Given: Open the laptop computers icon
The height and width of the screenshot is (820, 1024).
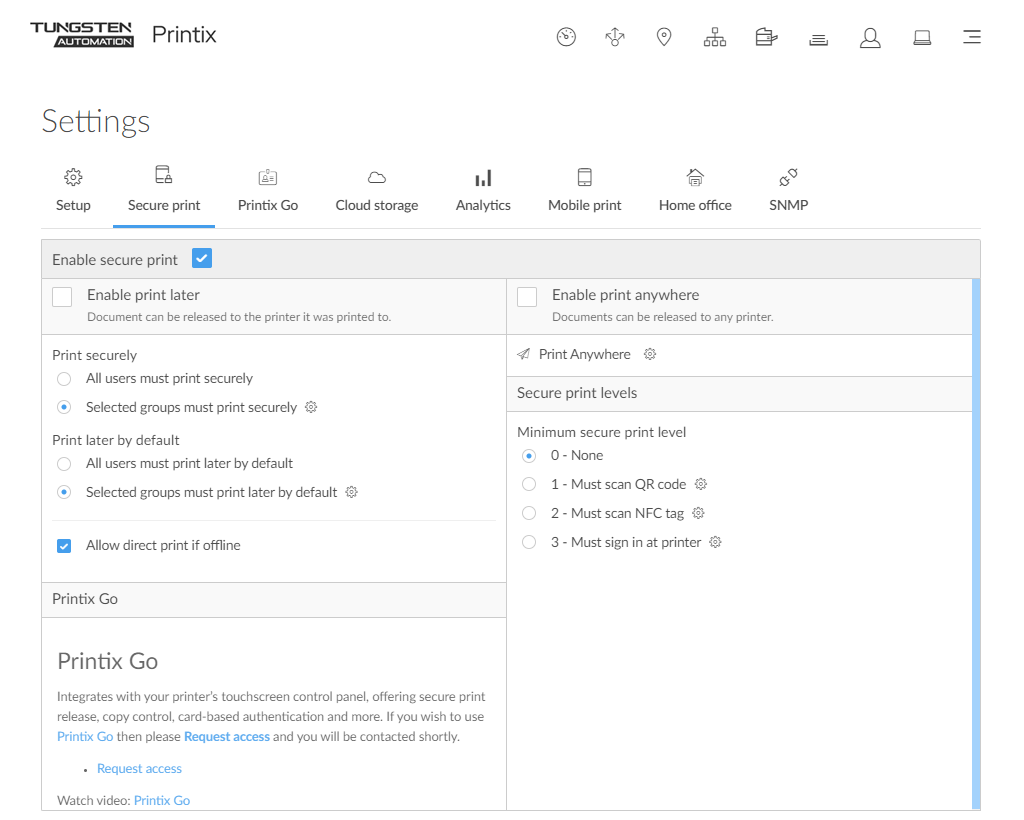Looking at the screenshot, I should [x=922, y=38].
